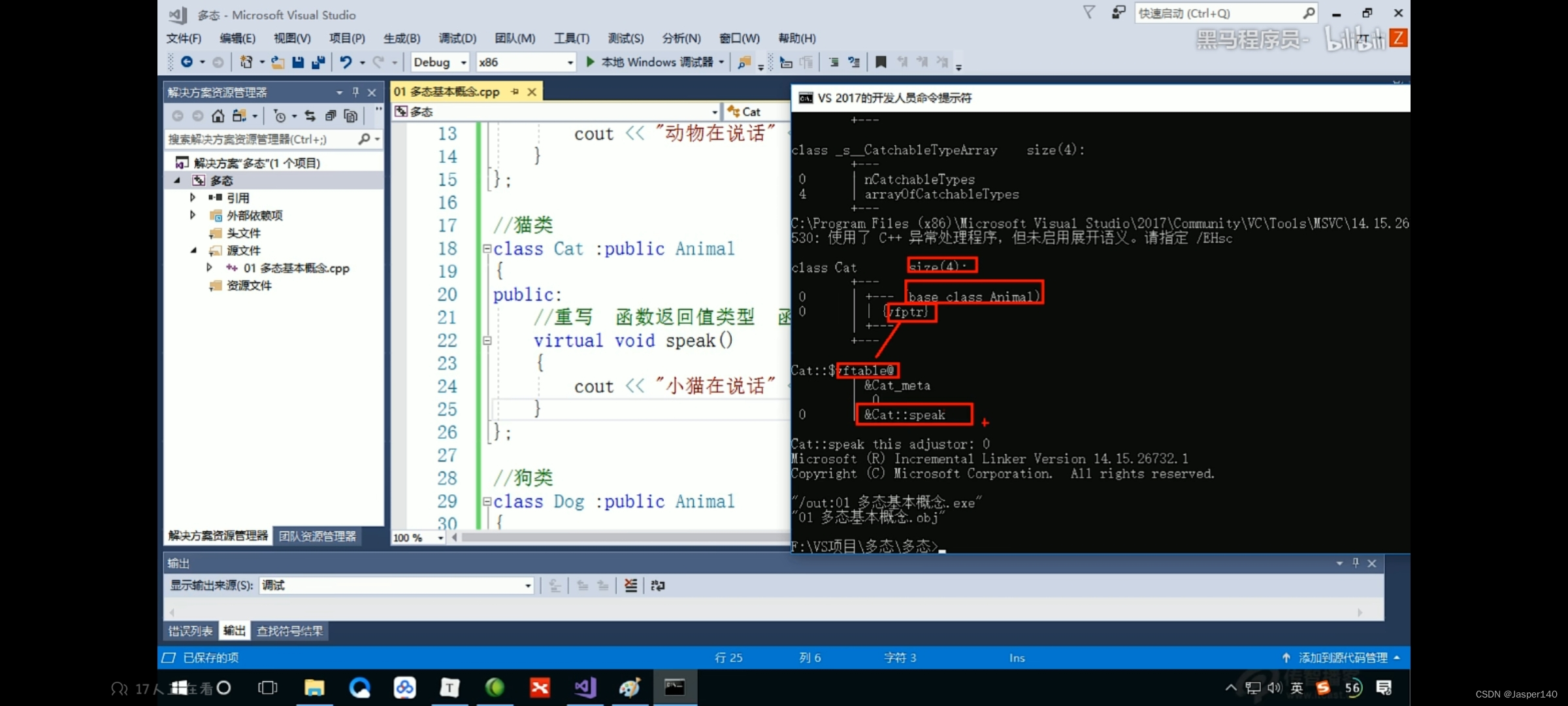Open the Debug configuration dropdown
The image size is (1568, 706).
441,62
